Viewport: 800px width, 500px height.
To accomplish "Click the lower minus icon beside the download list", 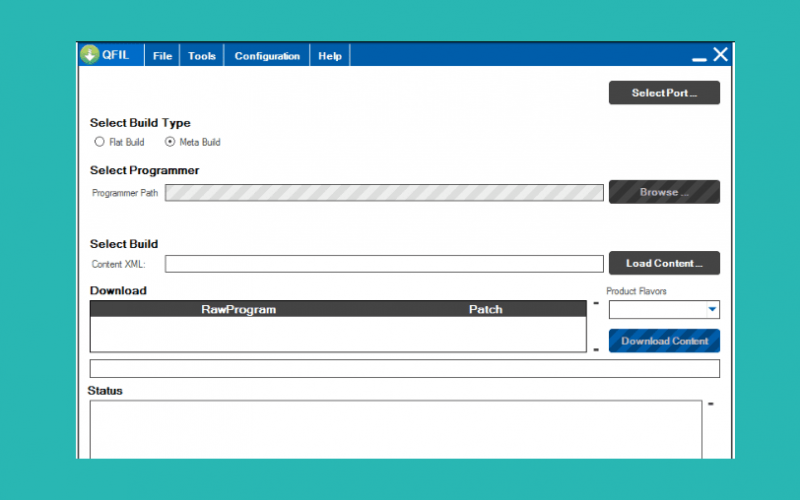I will [596, 350].
